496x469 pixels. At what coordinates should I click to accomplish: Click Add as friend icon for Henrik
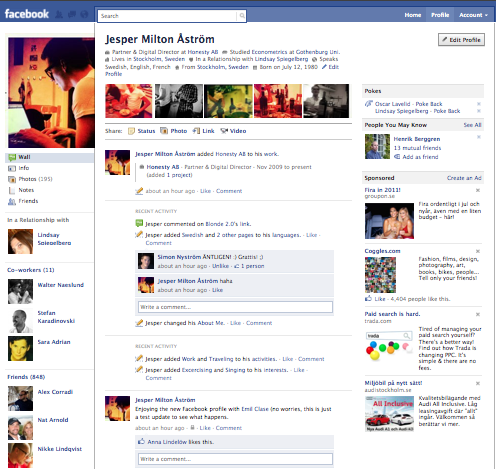click(x=397, y=157)
